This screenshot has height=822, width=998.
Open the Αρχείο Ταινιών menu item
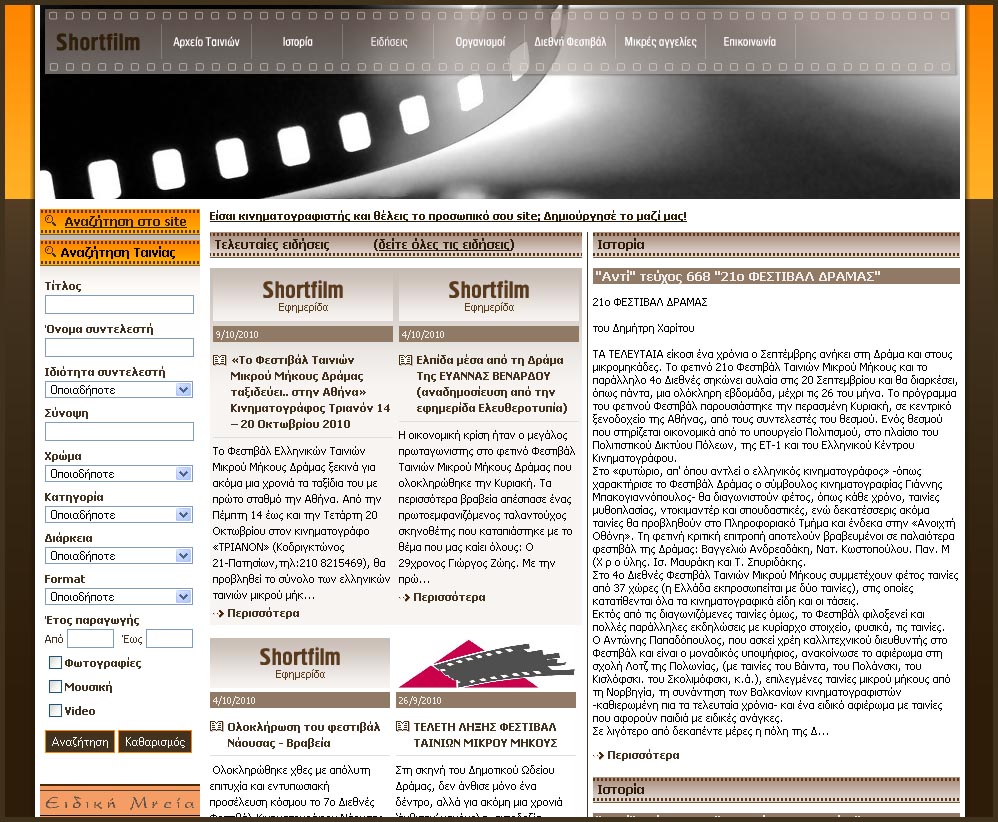[206, 42]
